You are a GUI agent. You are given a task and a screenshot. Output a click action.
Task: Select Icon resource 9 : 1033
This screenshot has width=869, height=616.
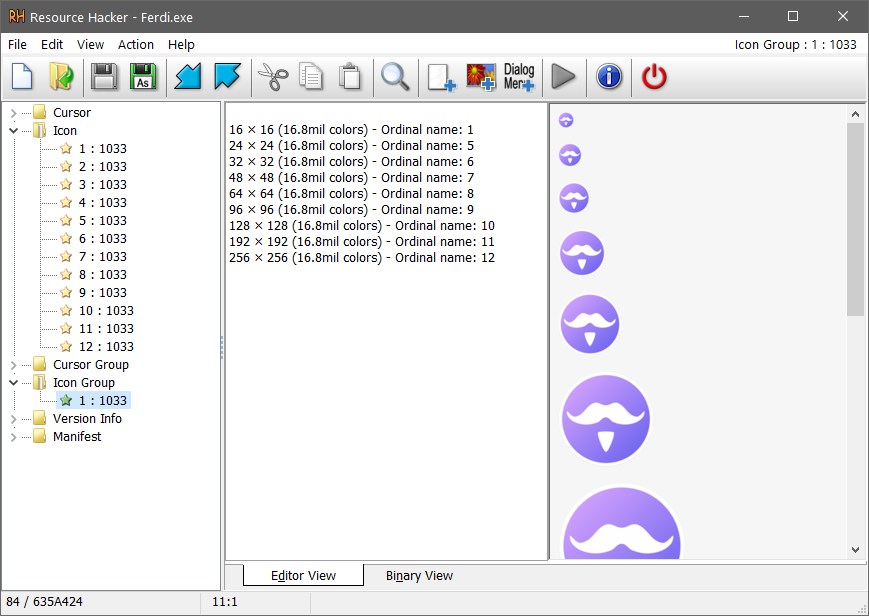click(x=103, y=292)
